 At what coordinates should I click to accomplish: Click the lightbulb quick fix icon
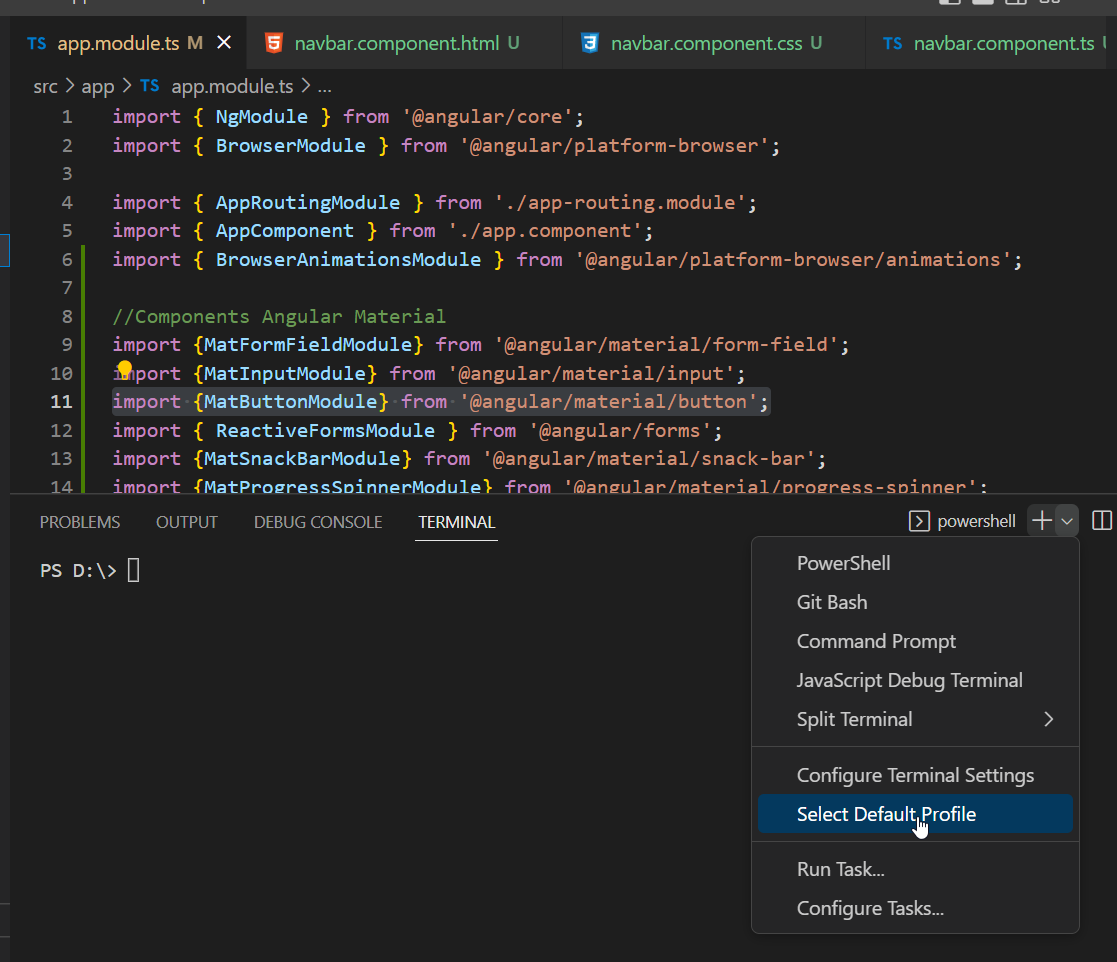click(x=124, y=371)
